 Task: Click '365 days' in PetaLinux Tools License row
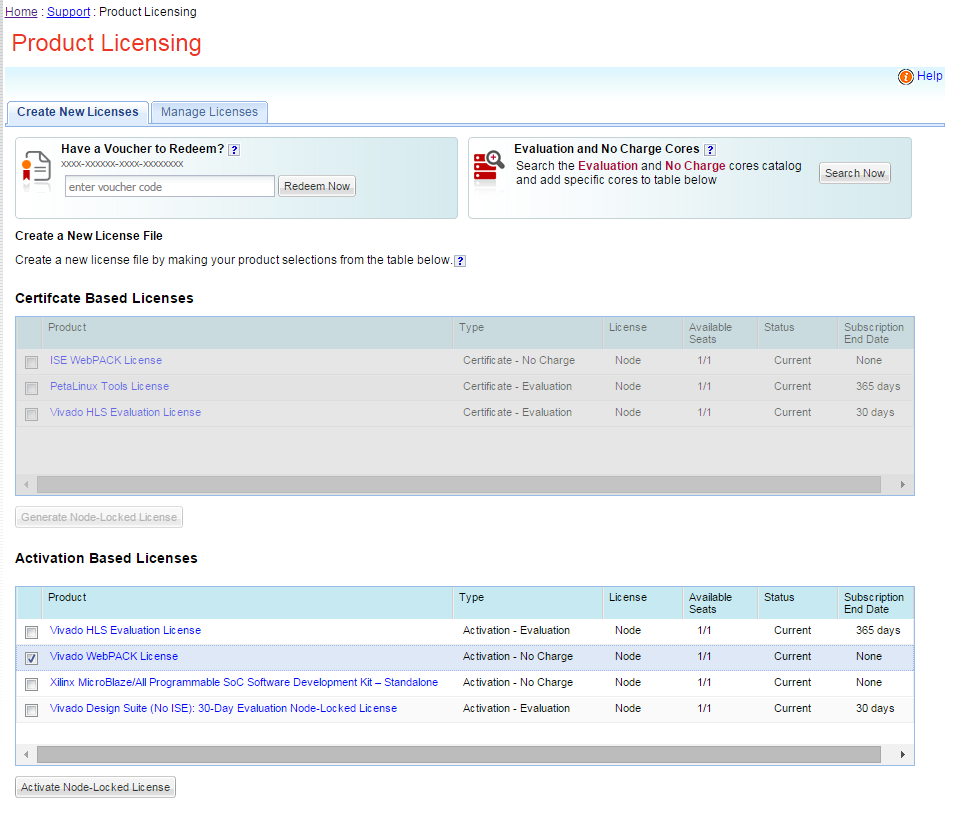pyautogui.click(x=878, y=386)
